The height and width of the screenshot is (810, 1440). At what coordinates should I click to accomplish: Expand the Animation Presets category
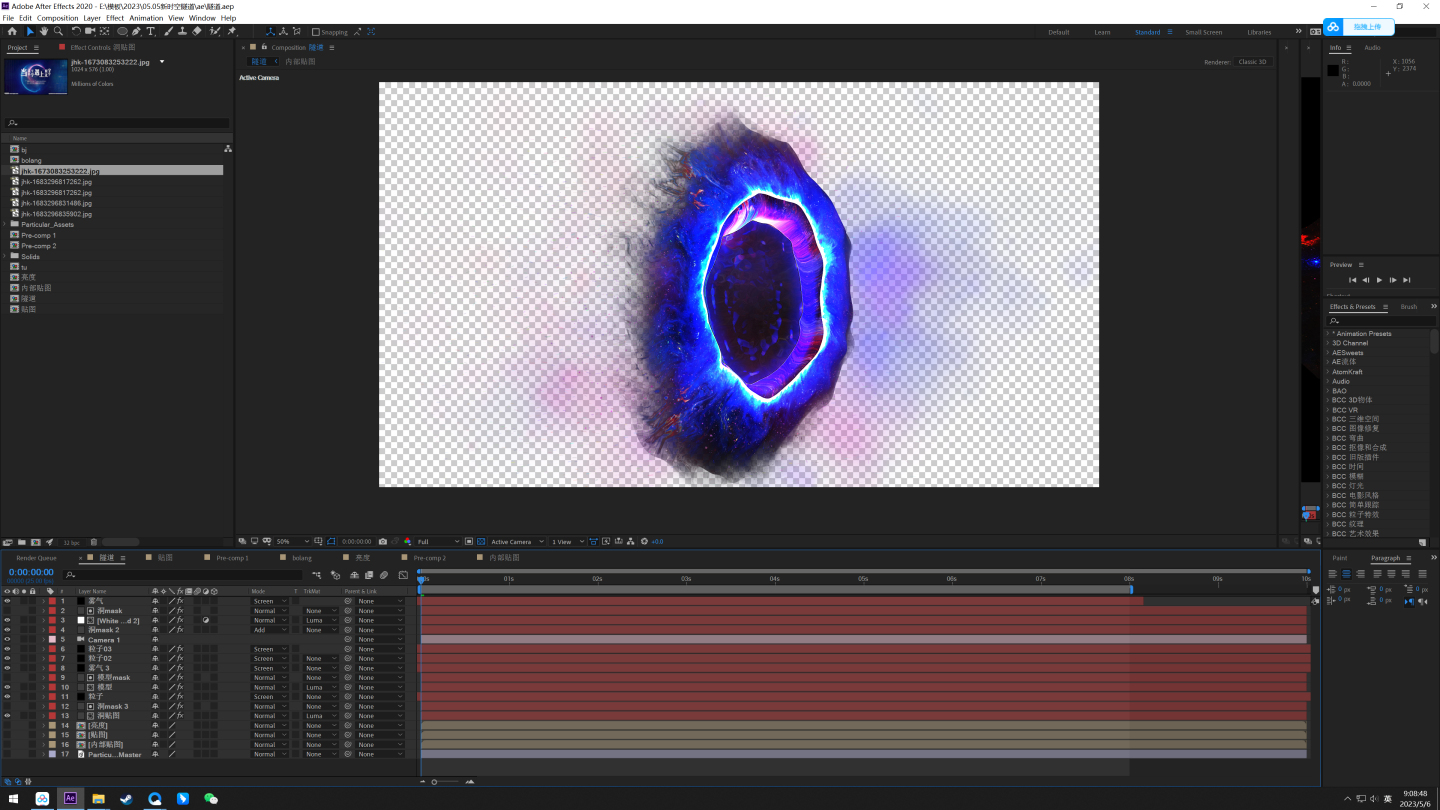point(1328,333)
